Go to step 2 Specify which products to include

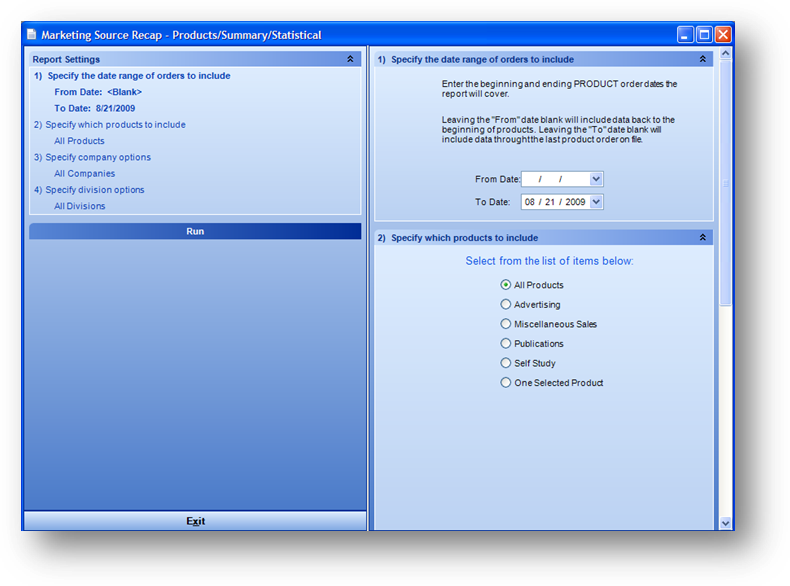[x=109, y=124]
